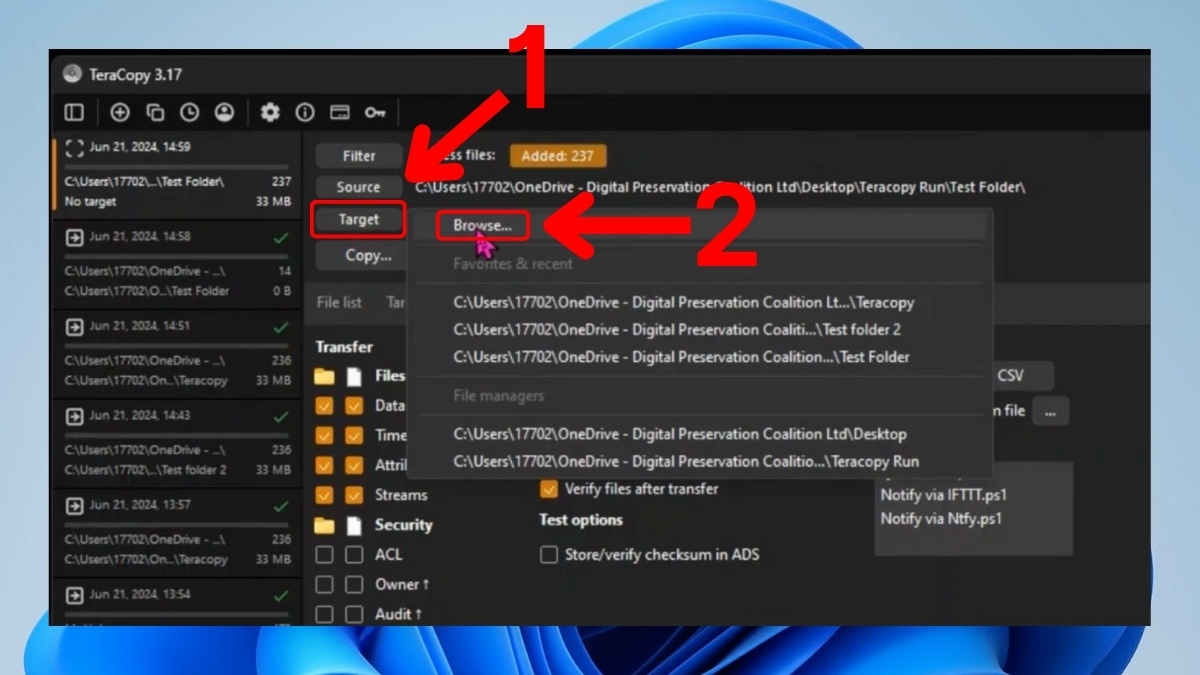Click the yellow folder icon beside Files
The image size is (1200, 675).
coord(324,377)
